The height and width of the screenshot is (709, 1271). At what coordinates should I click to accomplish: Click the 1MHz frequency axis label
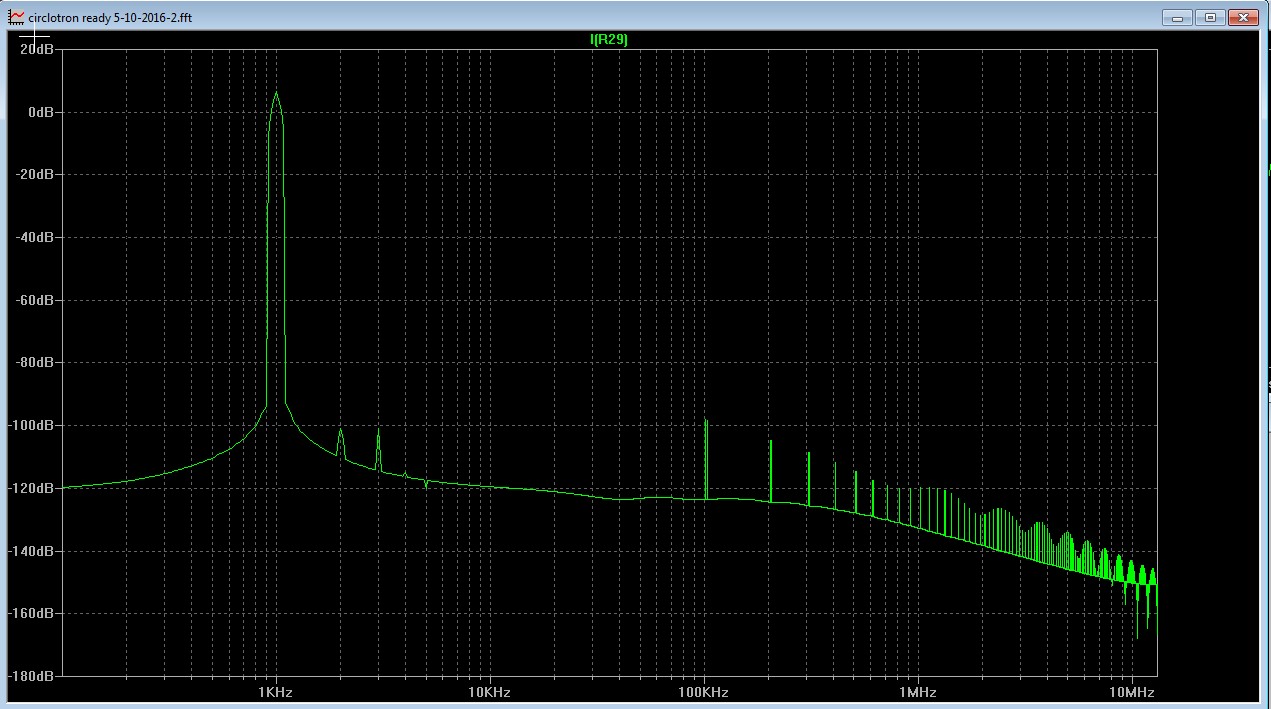coord(918,692)
